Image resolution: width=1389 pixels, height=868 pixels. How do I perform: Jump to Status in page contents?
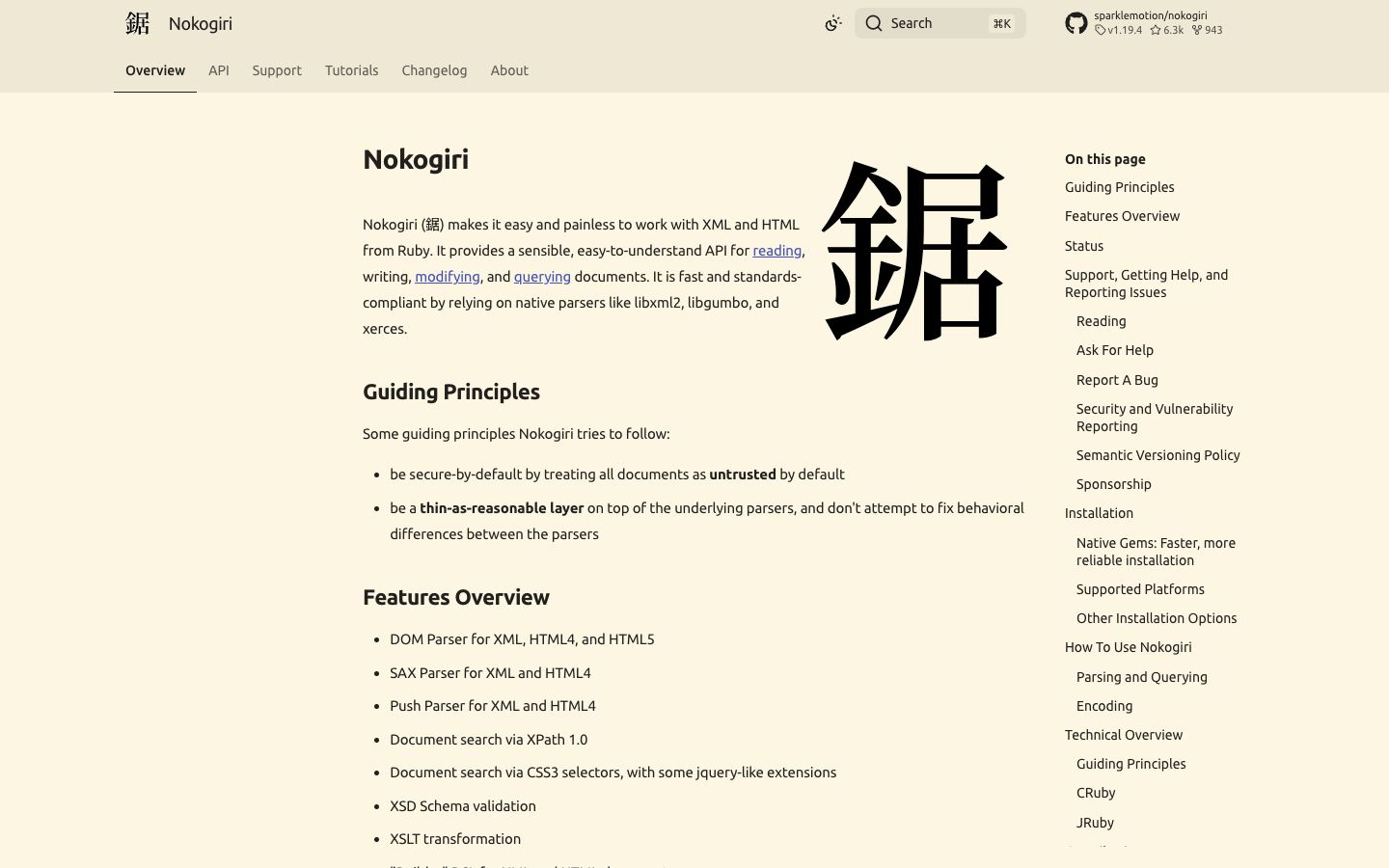[1084, 246]
